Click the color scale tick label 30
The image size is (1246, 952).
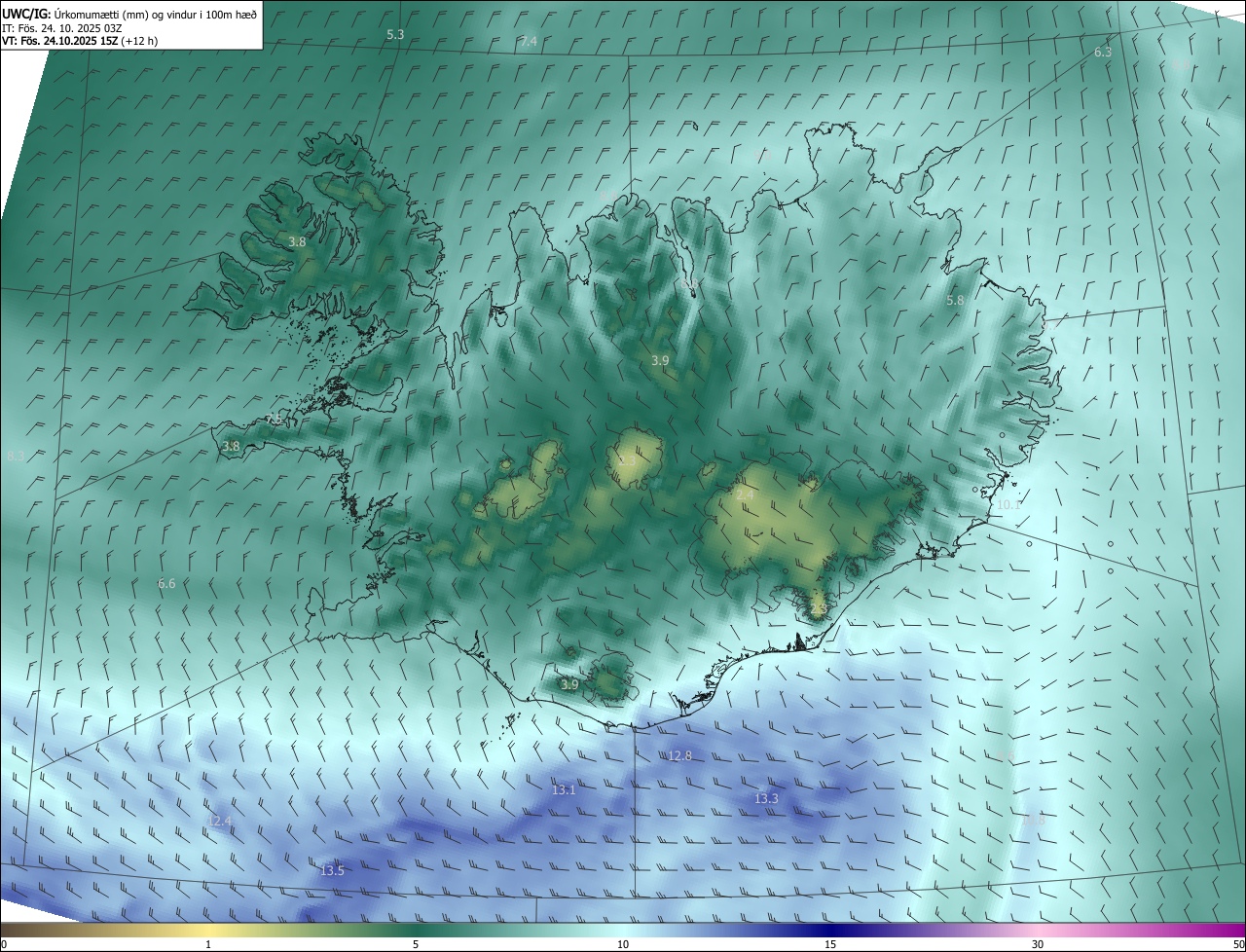[1038, 944]
